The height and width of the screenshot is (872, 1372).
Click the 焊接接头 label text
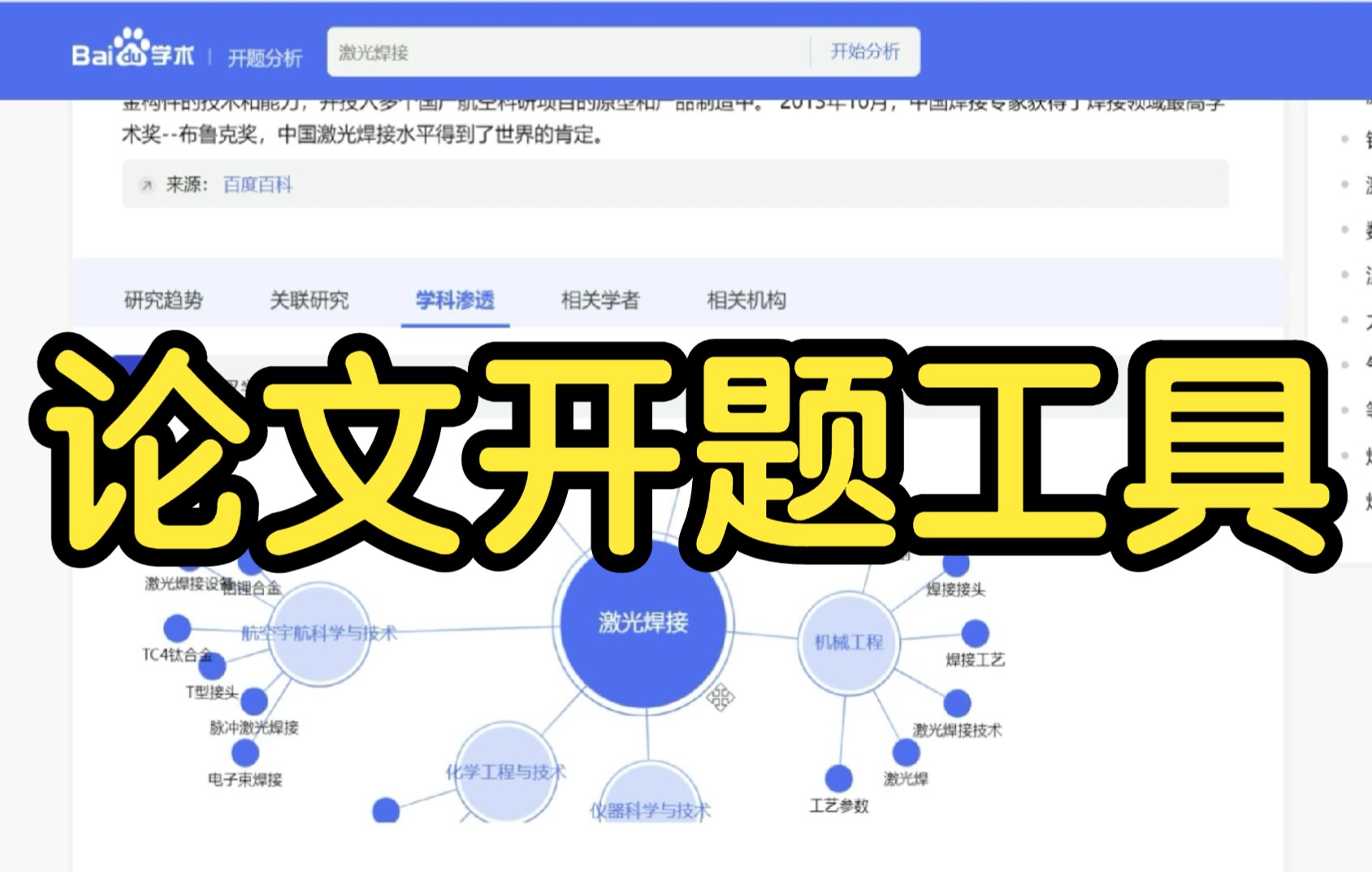956,590
